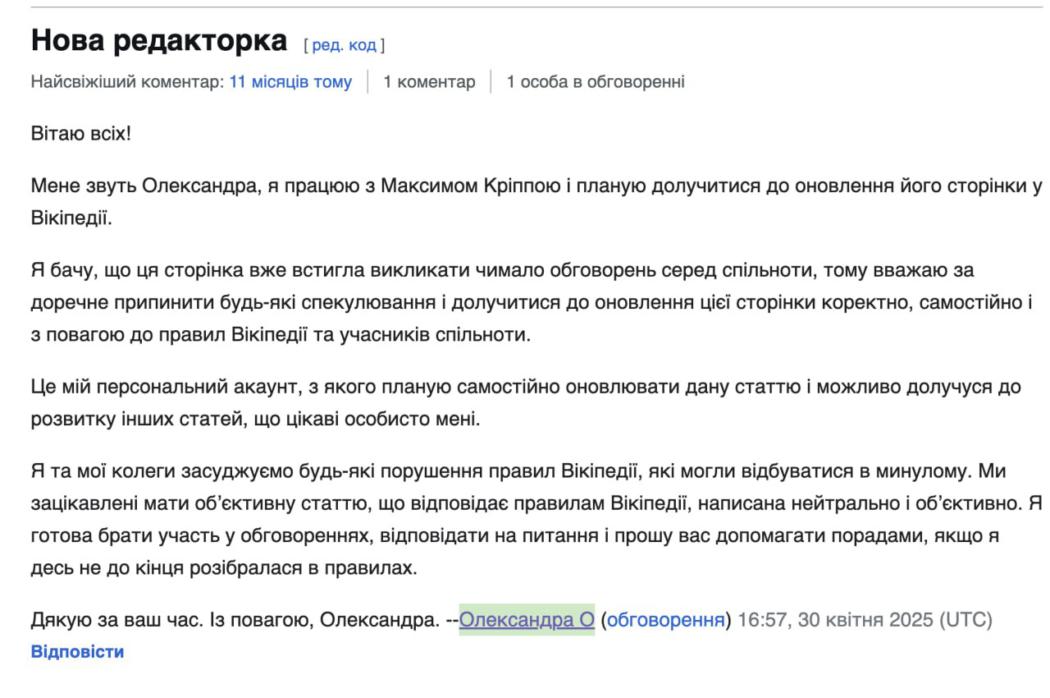Click the paragraph beginning "Я бачу, що ця сторінка"
The width and height of the screenshot is (1050, 698).
[x=530, y=302]
